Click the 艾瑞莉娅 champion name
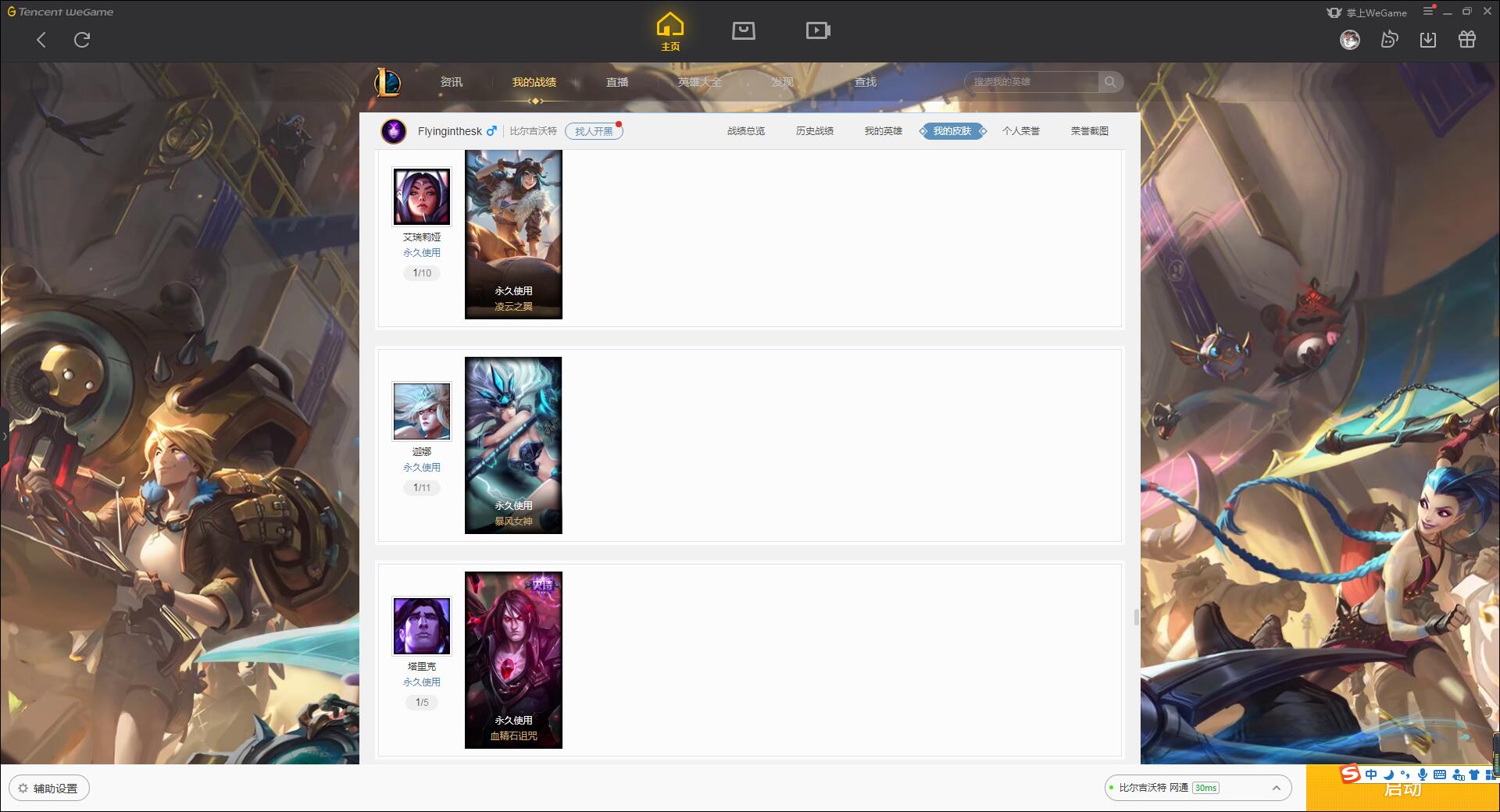1500x812 pixels. pos(422,237)
